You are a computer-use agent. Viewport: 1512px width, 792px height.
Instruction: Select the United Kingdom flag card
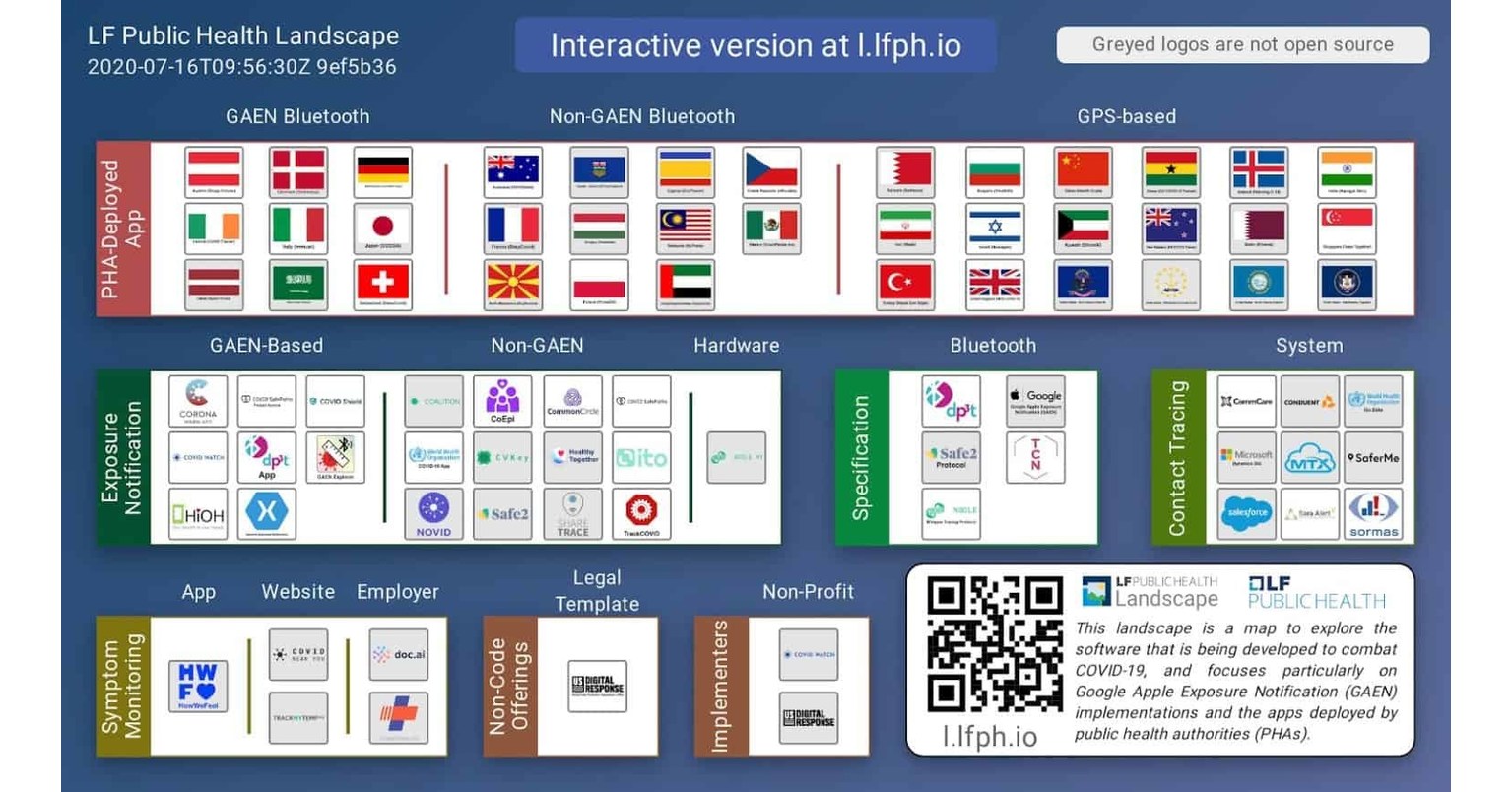pyautogui.click(x=995, y=285)
